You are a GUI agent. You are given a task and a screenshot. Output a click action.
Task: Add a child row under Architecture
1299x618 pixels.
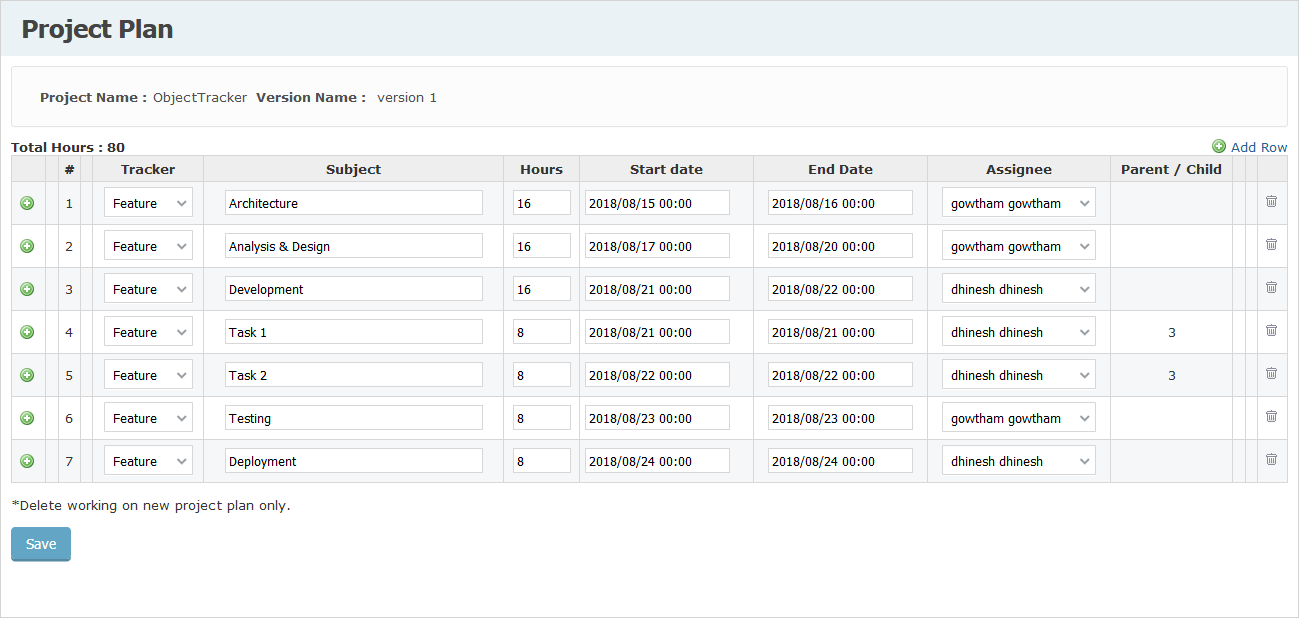(27, 202)
